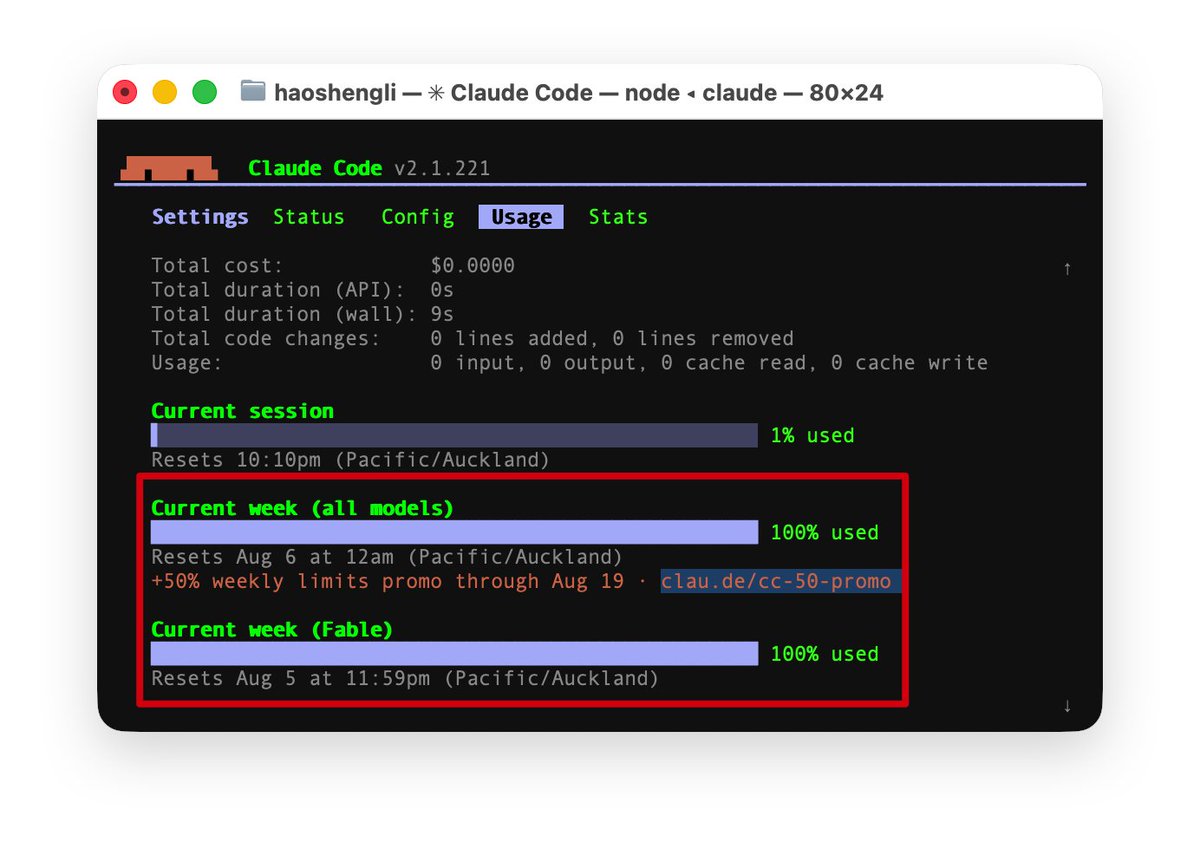Click the Settings heading label
The image size is (1200, 862).
pyautogui.click(x=200, y=217)
